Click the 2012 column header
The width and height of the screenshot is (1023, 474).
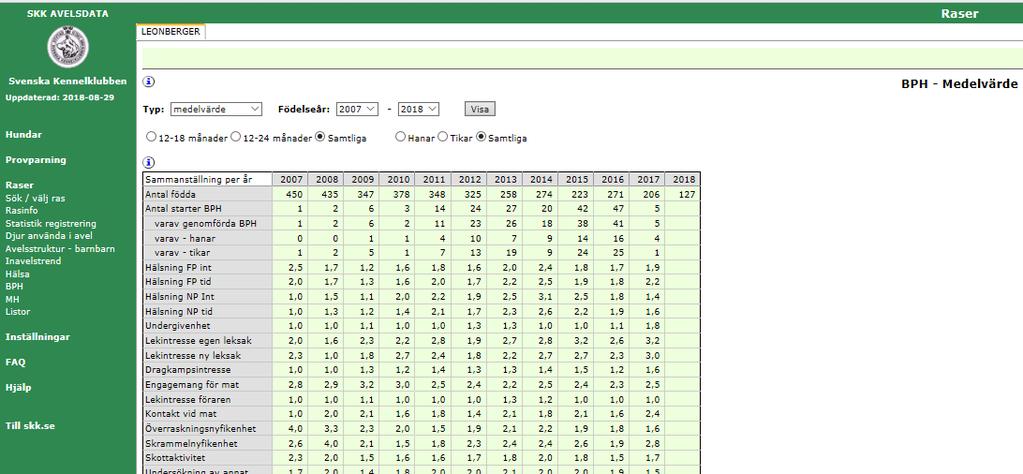[x=469, y=179]
